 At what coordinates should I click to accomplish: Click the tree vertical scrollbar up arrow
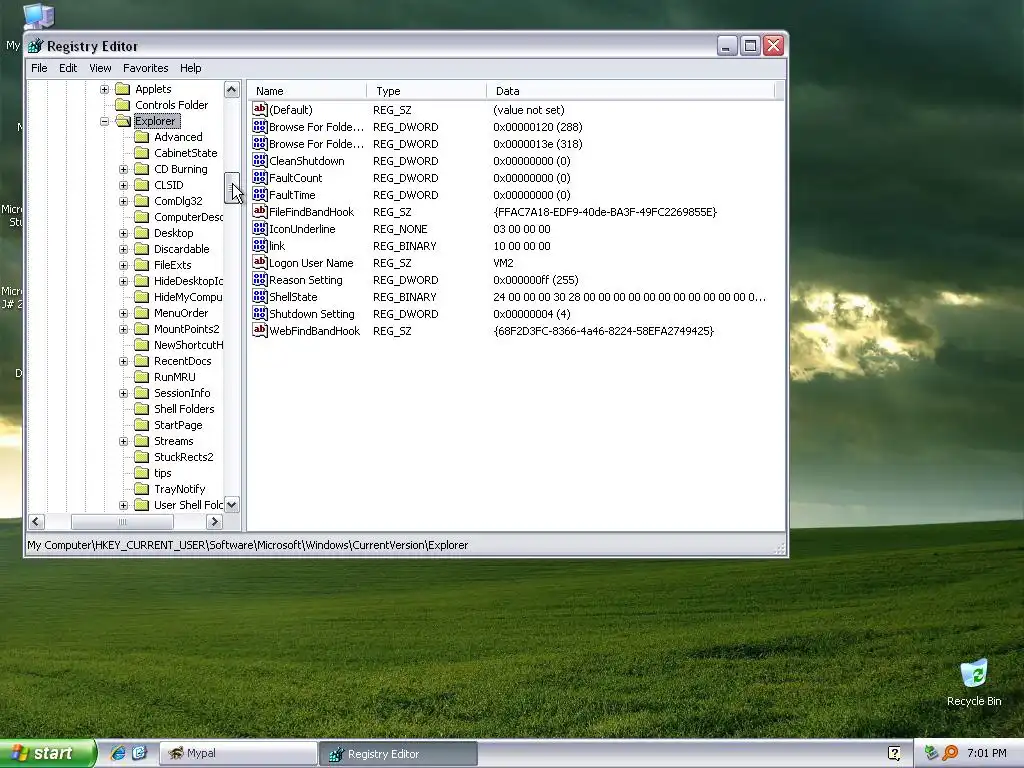click(232, 89)
